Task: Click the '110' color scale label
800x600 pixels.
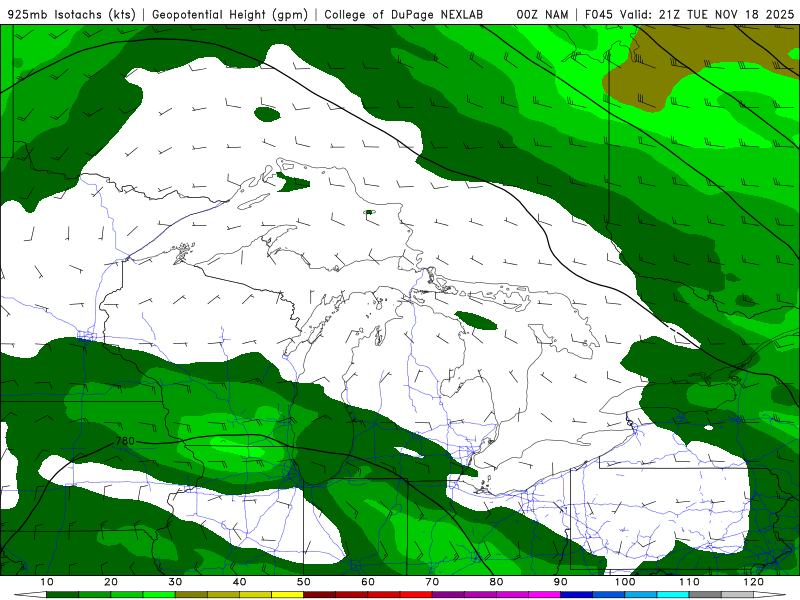Action: click(689, 582)
